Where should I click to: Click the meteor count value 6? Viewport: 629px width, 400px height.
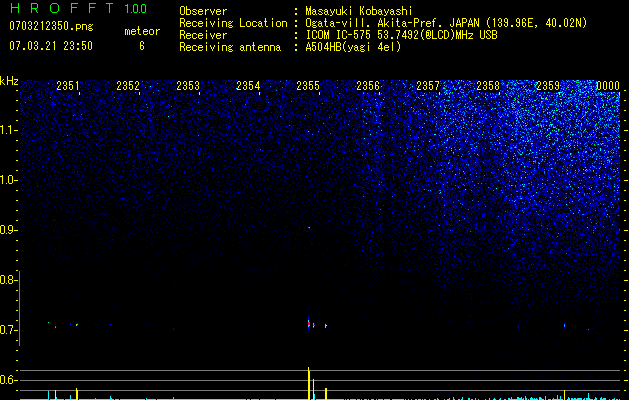pos(142,46)
